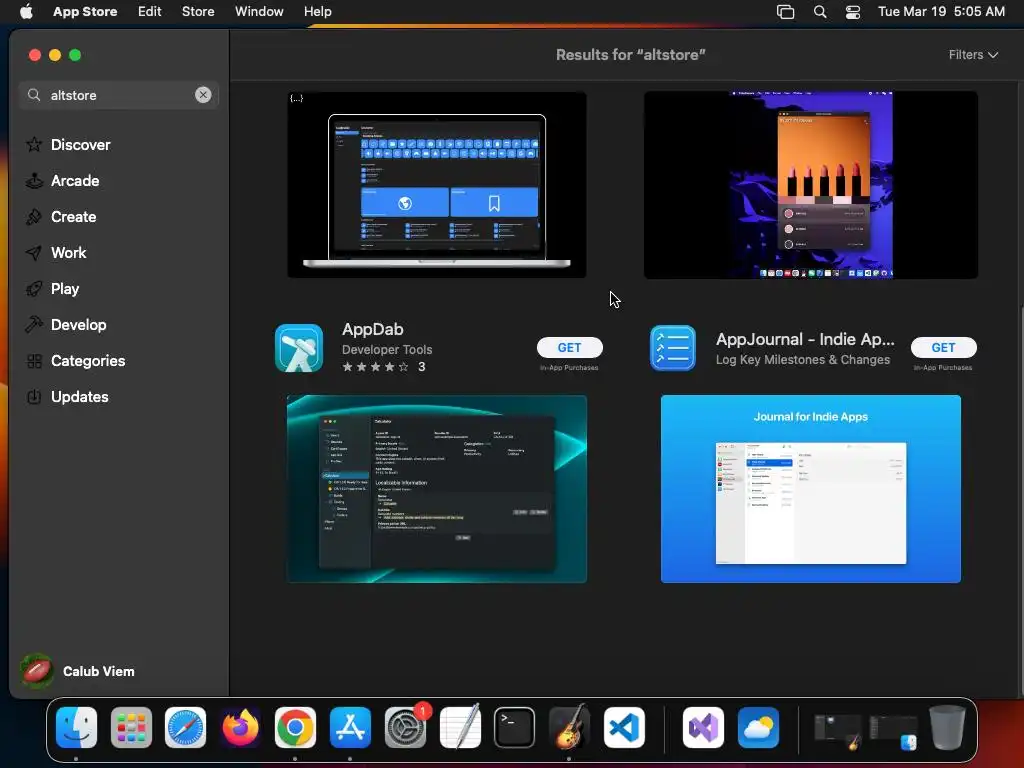The height and width of the screenshot is (768, 1024).
Task: View AppDab screenshot preview
Action: pos(437,488)
